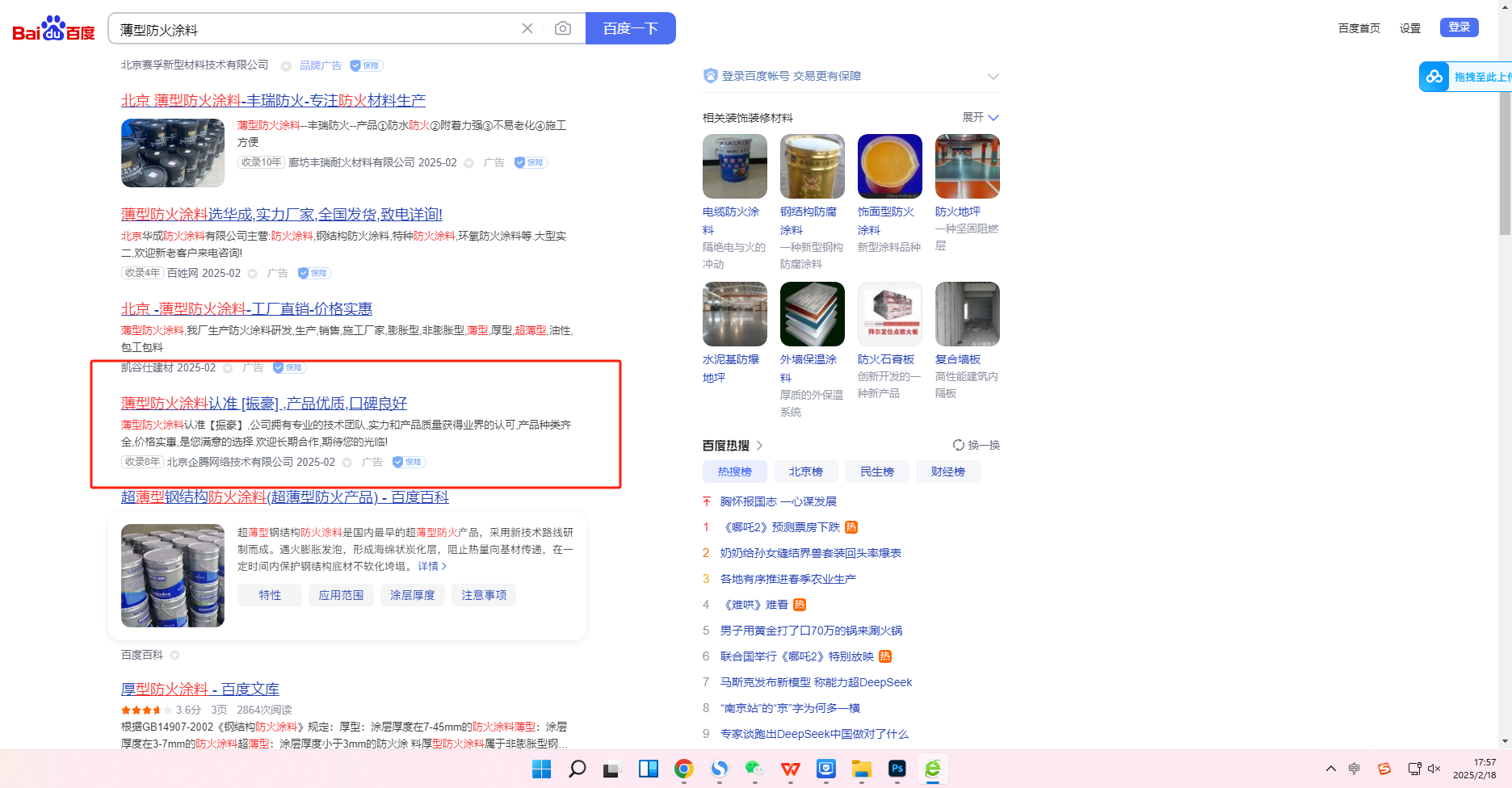Open the Baidu Netdisk floating upload icon
1512x788 pixels.
[x=1434, y=77]
